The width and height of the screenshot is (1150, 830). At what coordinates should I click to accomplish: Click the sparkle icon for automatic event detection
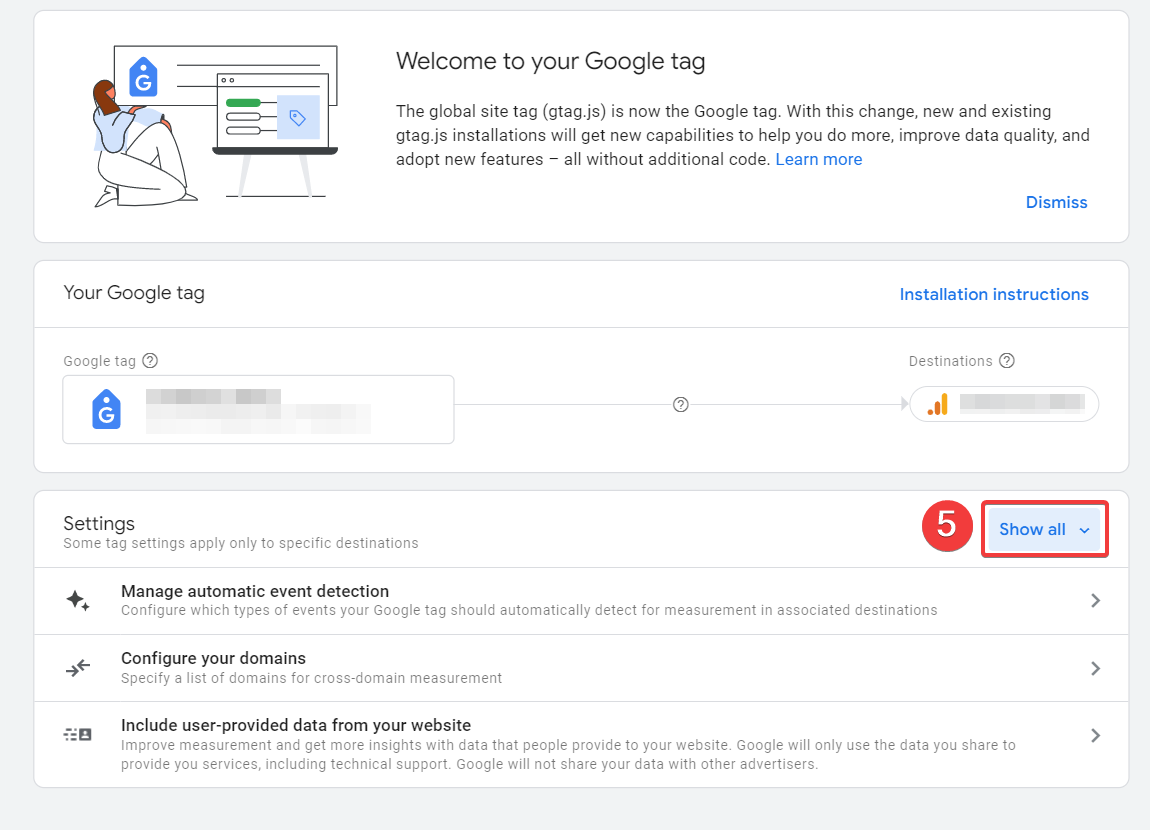click(x=78, y=601)
